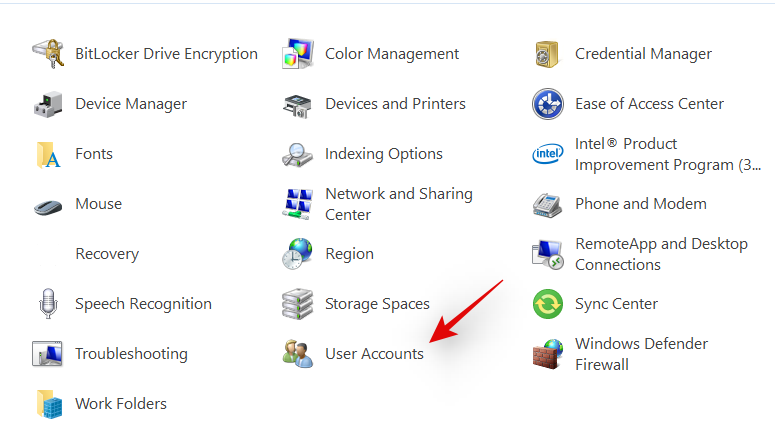Select the Region globe icon
This screenshot has height=446, width=775.
tap(298, 254)
